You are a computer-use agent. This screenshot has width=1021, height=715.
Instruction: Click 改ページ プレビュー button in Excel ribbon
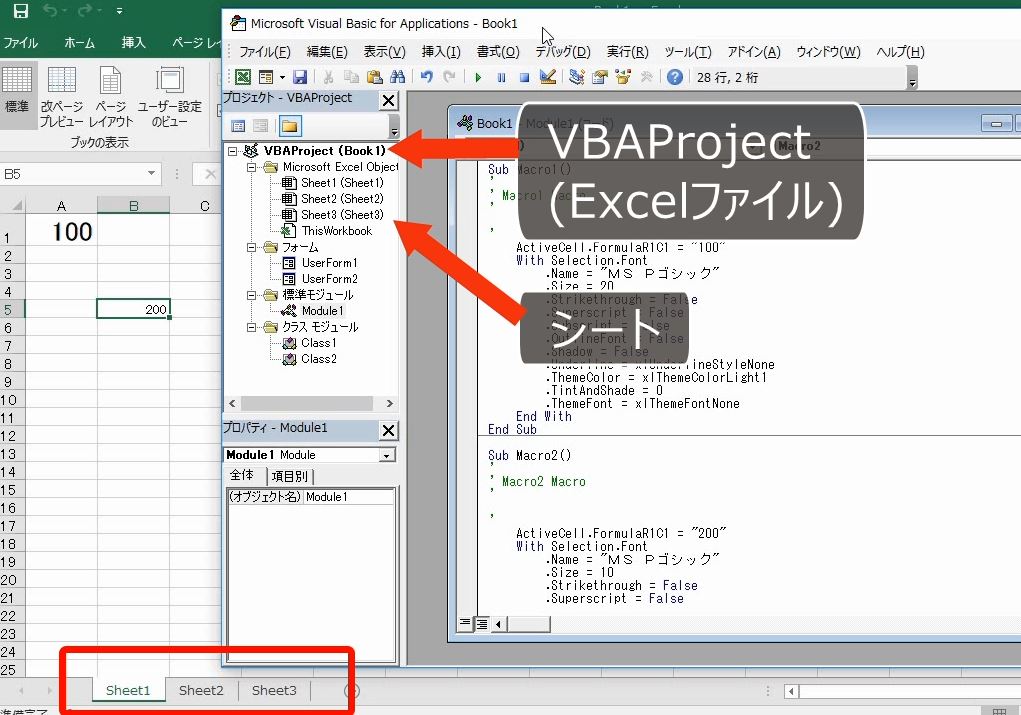point(62,96)
